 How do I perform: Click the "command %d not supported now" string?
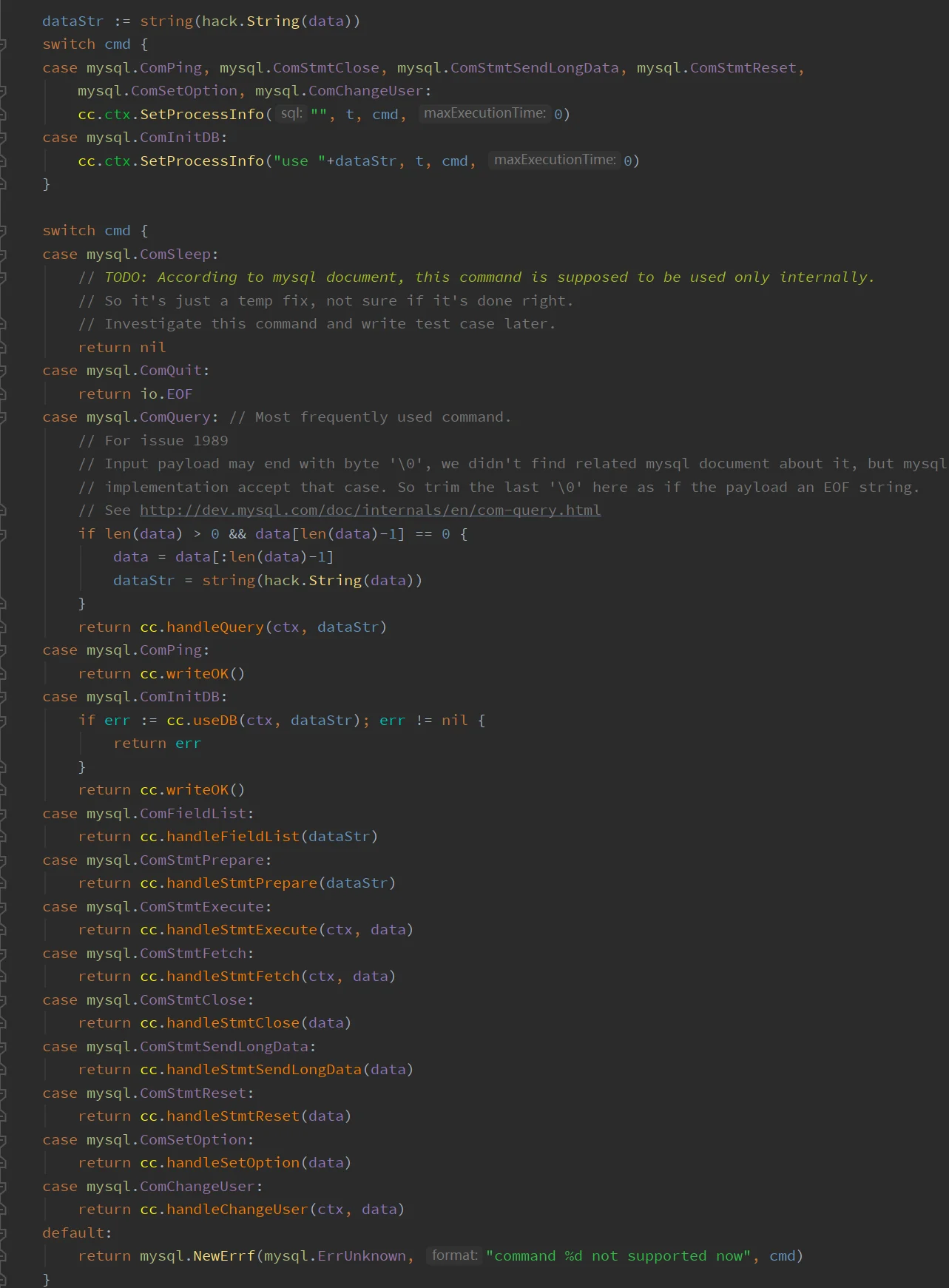pos(618,1256)
